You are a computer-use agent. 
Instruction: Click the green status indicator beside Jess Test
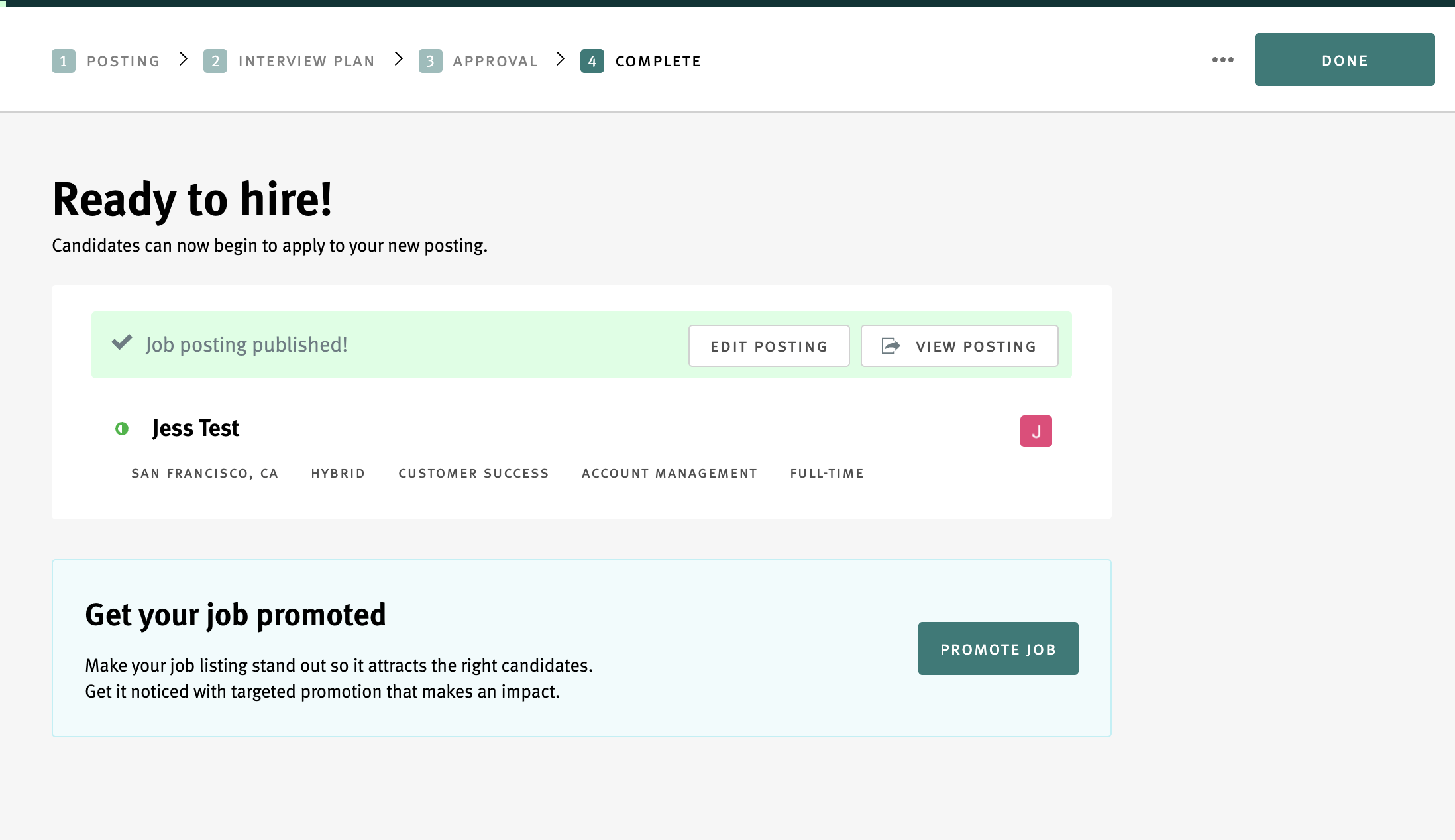(x=122, y=429)
